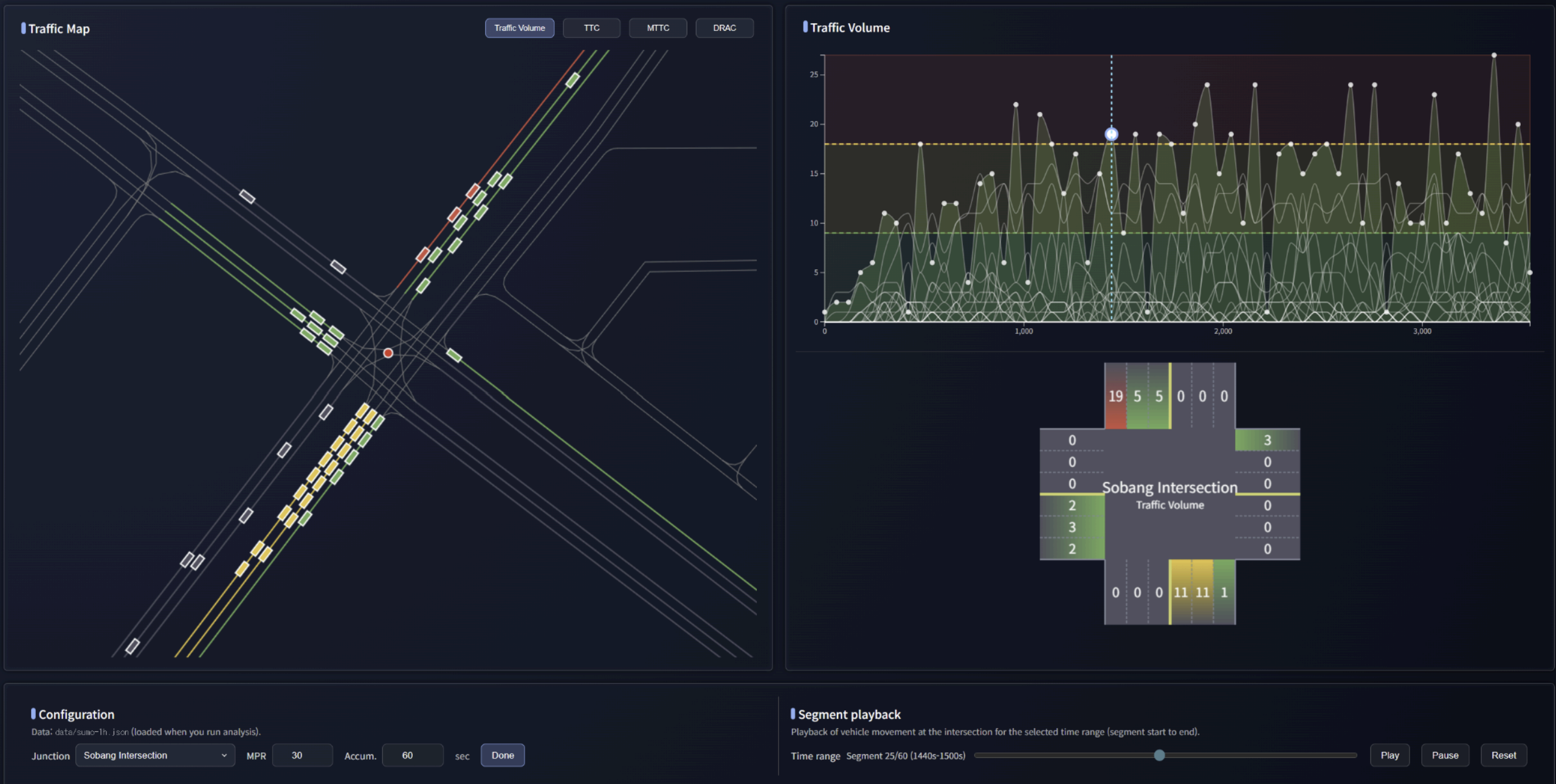
Task: Click the green south approach cell showing 1
Action: click(1224, 592)
